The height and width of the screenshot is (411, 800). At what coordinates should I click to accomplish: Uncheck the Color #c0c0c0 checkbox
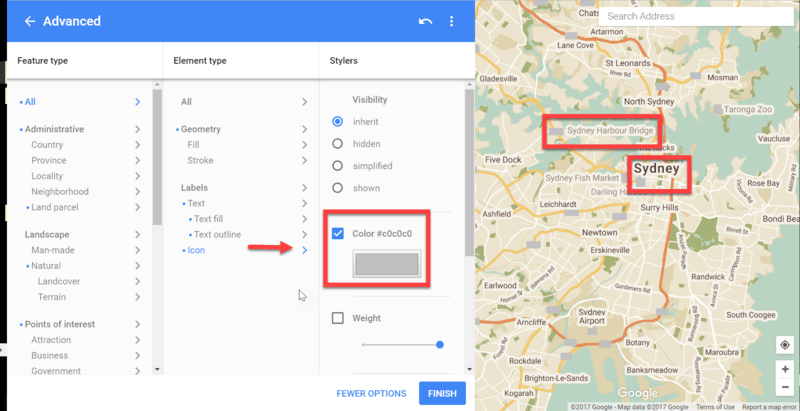coord(337,234)
